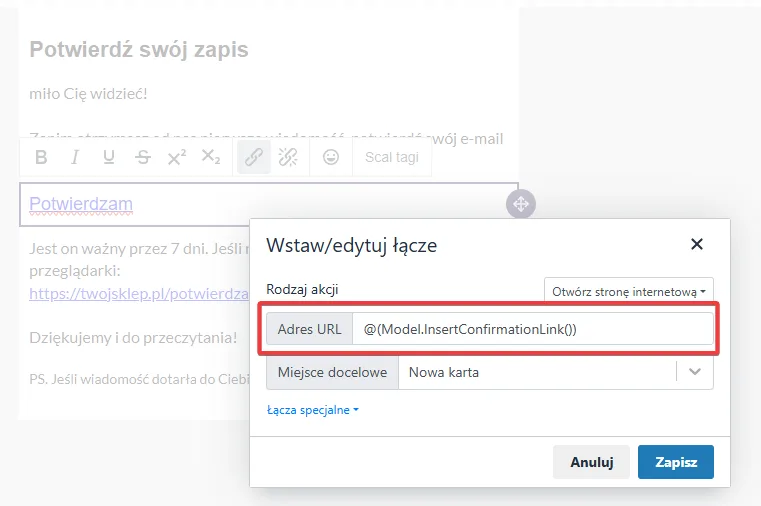Use the move handle beside the Potwierdzam block
Image resolution: width=761 pixels, height=506 pixels.
[521, 204]
